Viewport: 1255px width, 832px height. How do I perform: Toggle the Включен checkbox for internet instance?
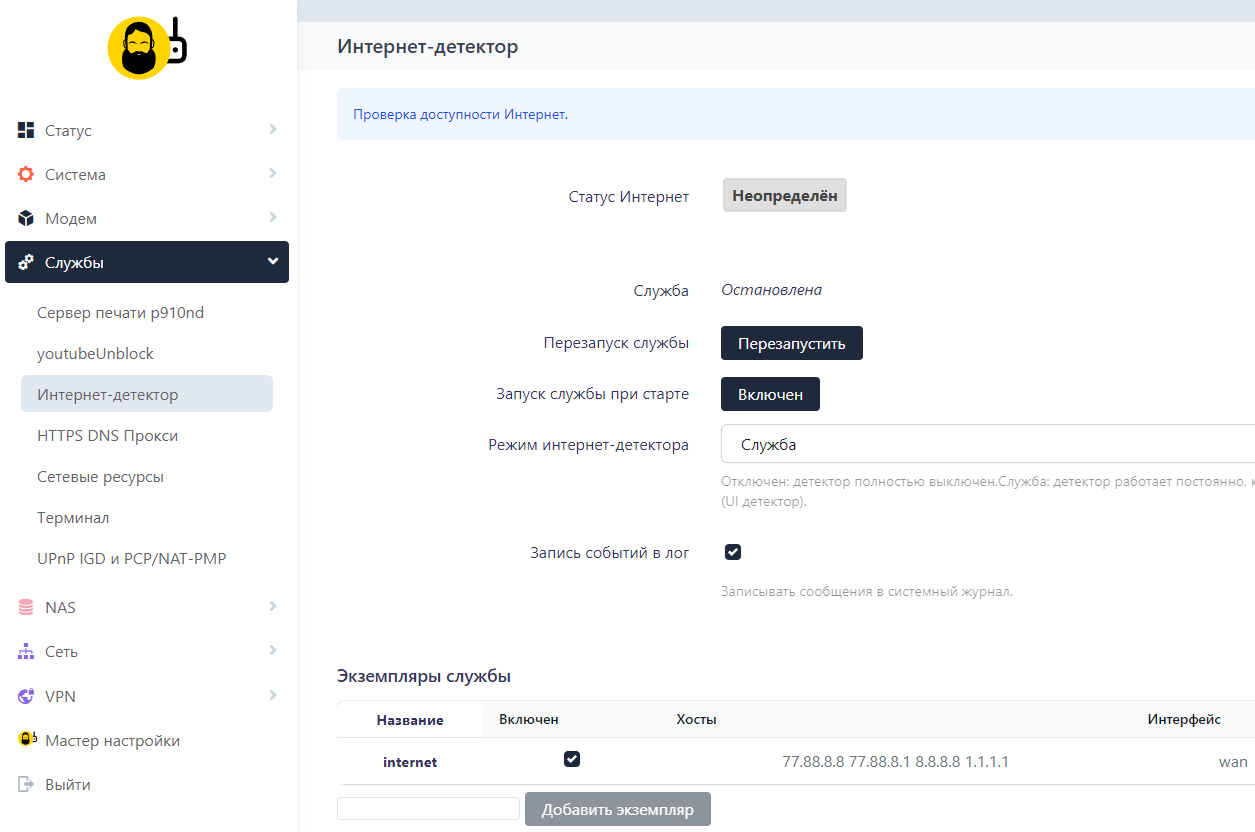(572, 759)
